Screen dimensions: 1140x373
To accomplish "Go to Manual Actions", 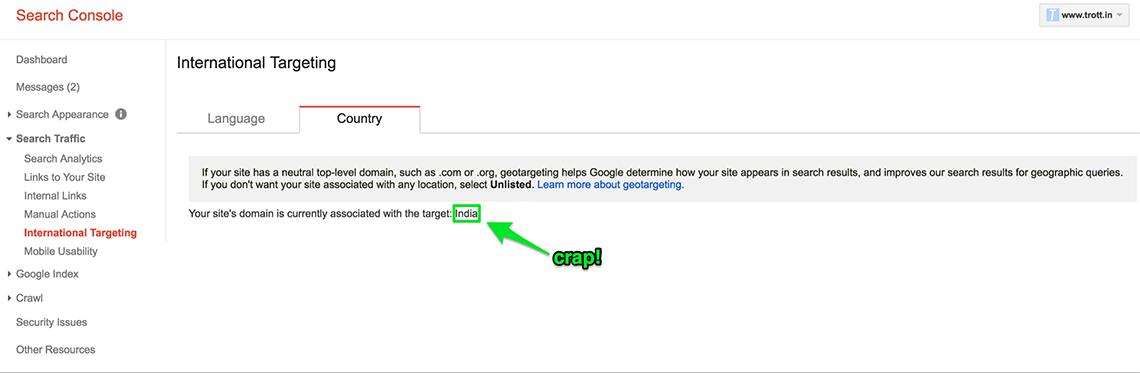I will click(x=60, y=214).
